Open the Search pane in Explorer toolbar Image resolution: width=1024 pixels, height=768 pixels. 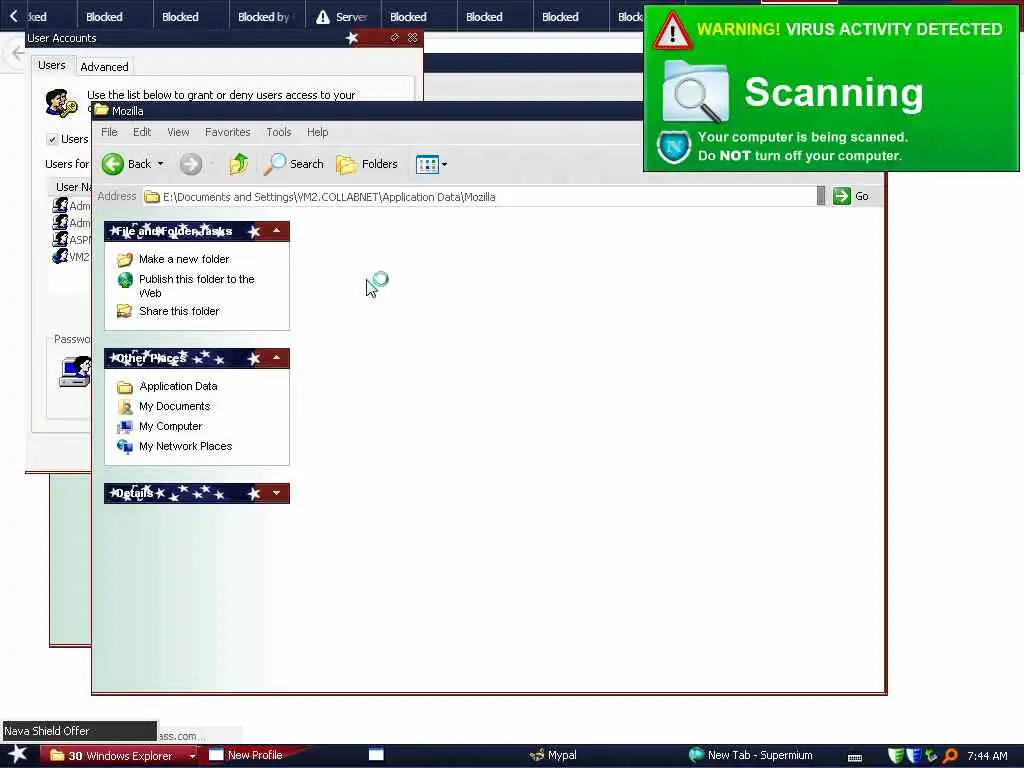coord(293,164)
